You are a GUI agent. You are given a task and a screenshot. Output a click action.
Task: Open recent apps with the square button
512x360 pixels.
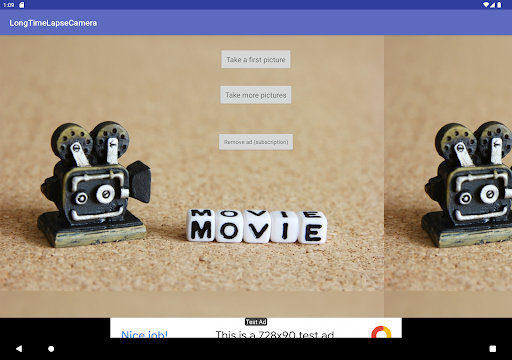[x=493, y=349]
